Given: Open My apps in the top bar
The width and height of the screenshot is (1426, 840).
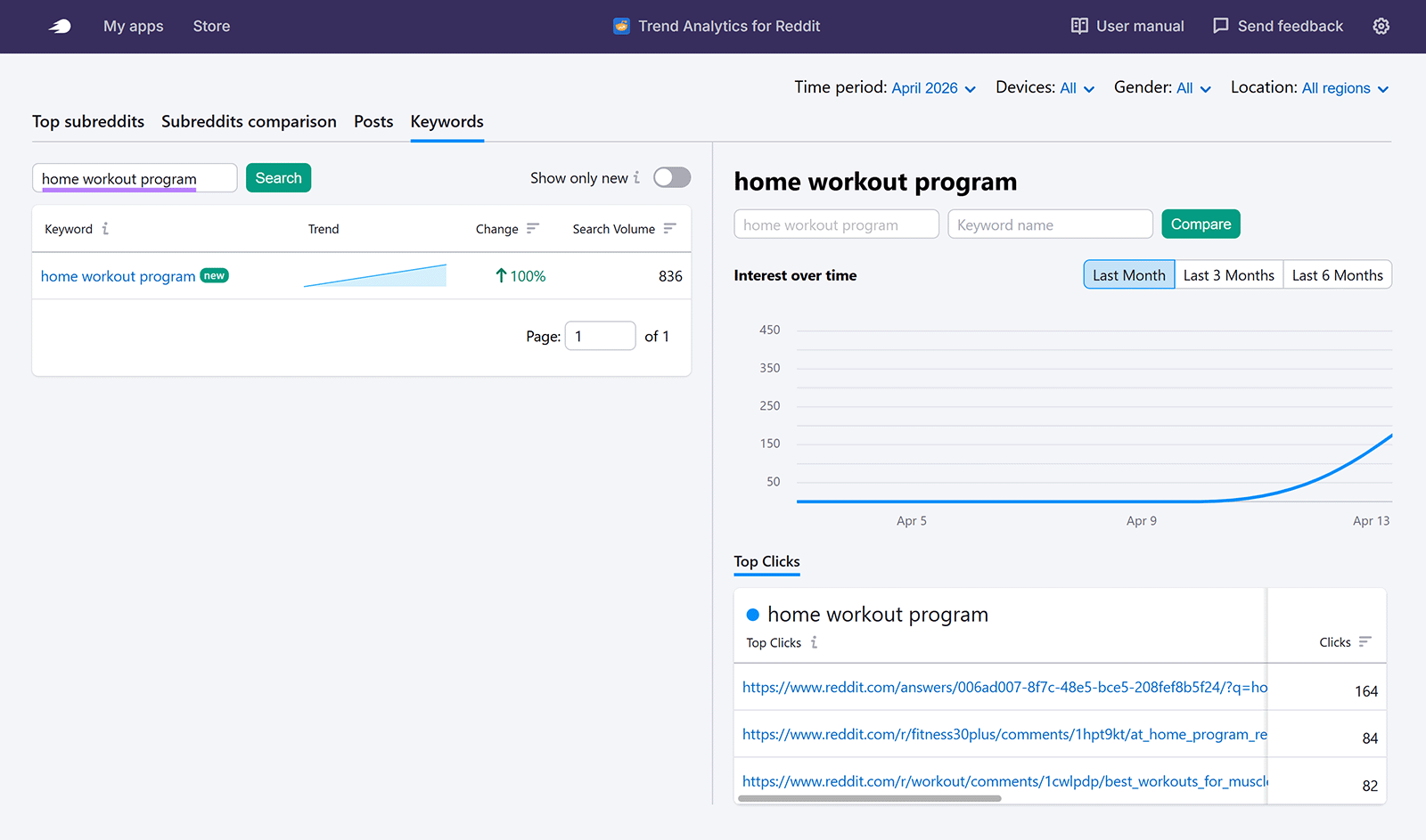Looking at the screenshot, I should 133,27.
